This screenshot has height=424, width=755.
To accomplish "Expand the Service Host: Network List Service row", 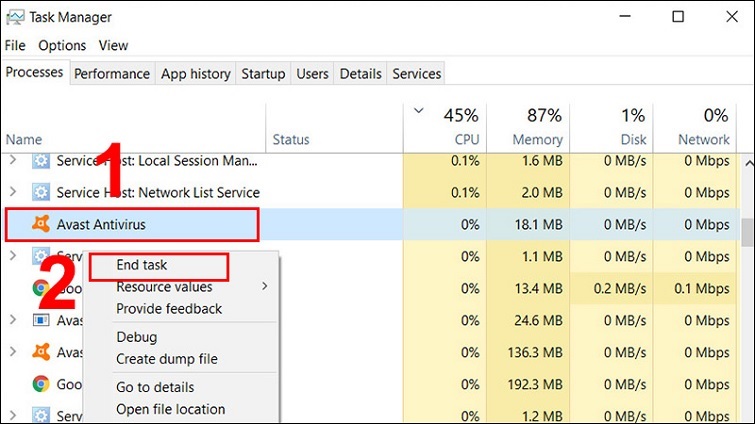I will tap(13, 192).
